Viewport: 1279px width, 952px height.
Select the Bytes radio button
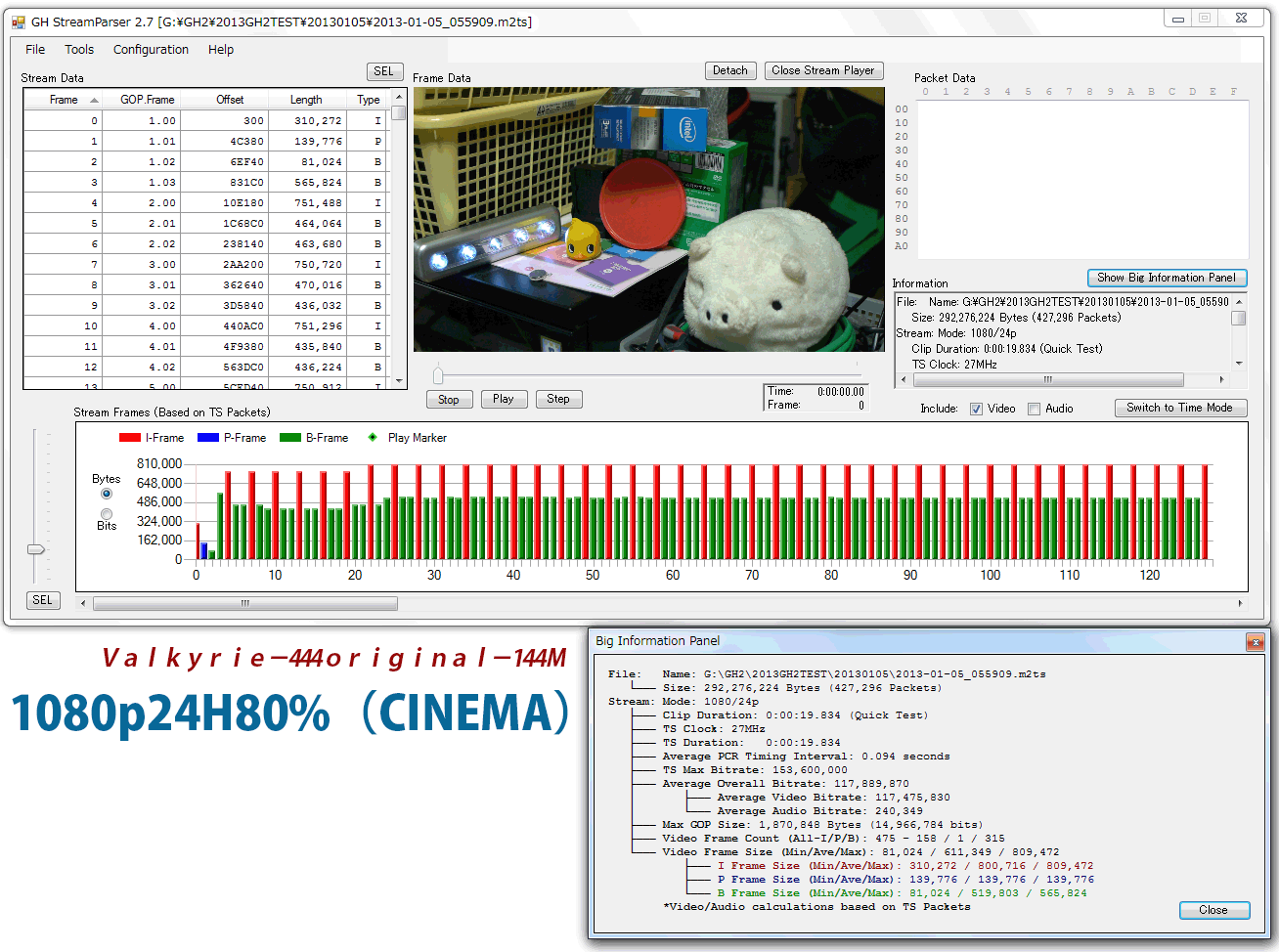tap(107, 494)
